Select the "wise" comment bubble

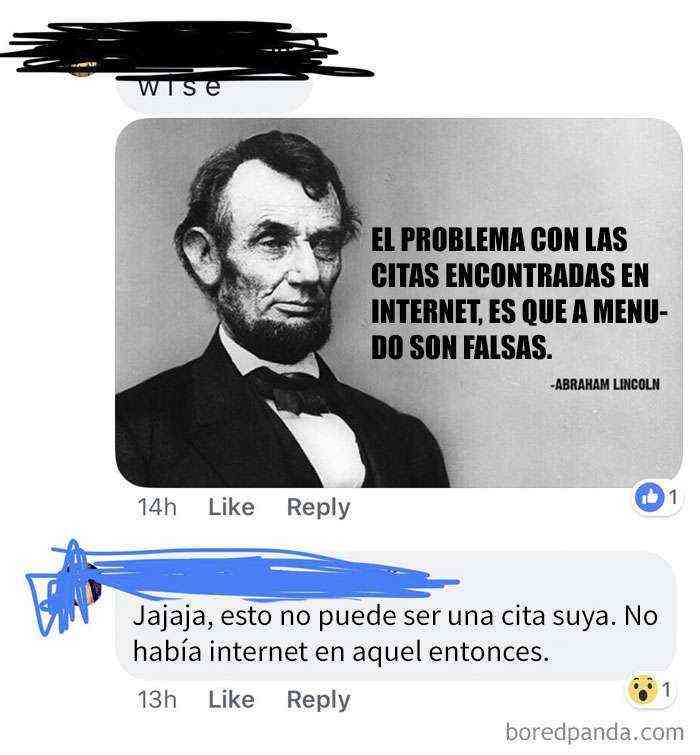(214, 91)
